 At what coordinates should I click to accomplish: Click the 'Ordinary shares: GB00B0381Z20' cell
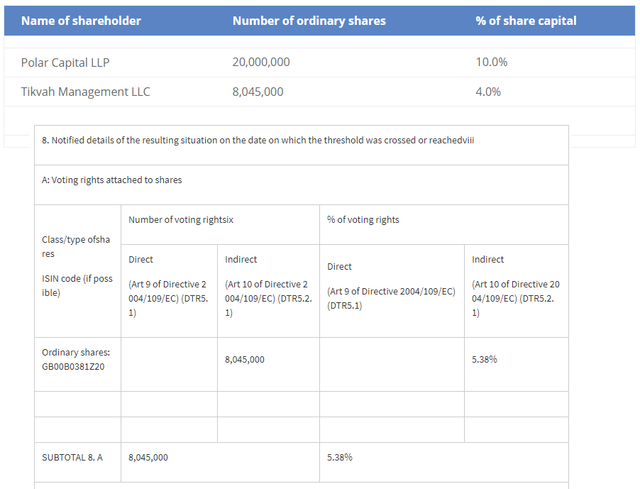click(x=78, y=365)
